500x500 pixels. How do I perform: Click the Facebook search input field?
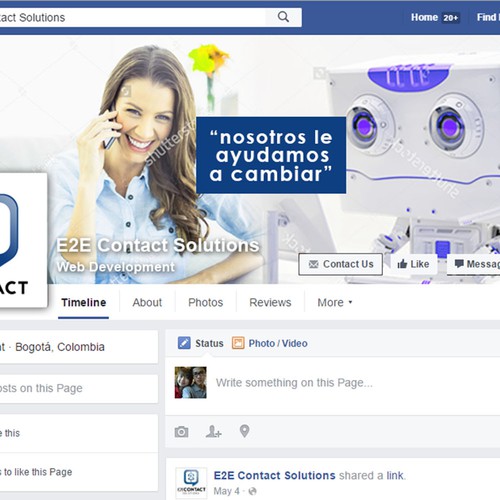133,17
